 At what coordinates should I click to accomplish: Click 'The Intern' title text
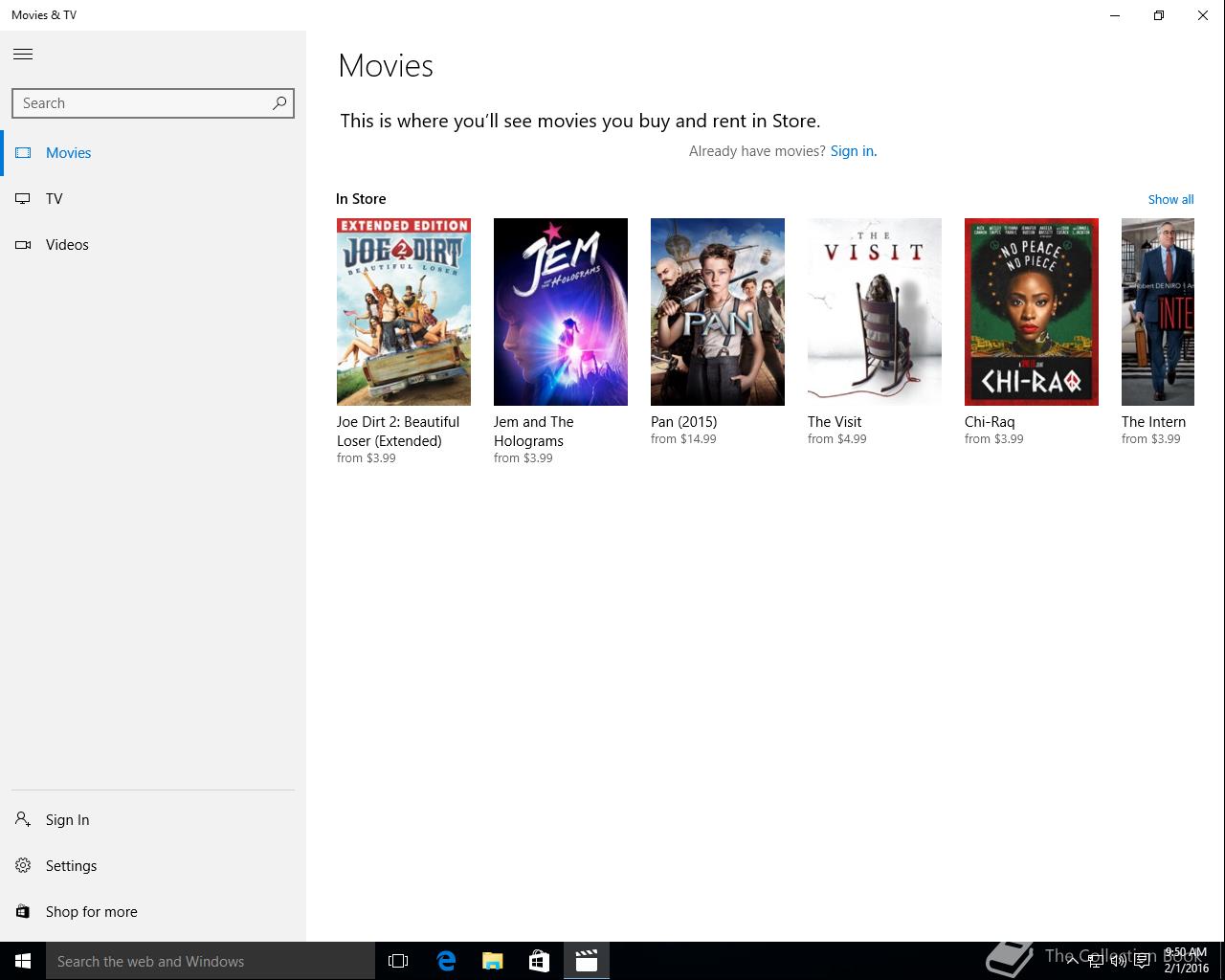1153,422
